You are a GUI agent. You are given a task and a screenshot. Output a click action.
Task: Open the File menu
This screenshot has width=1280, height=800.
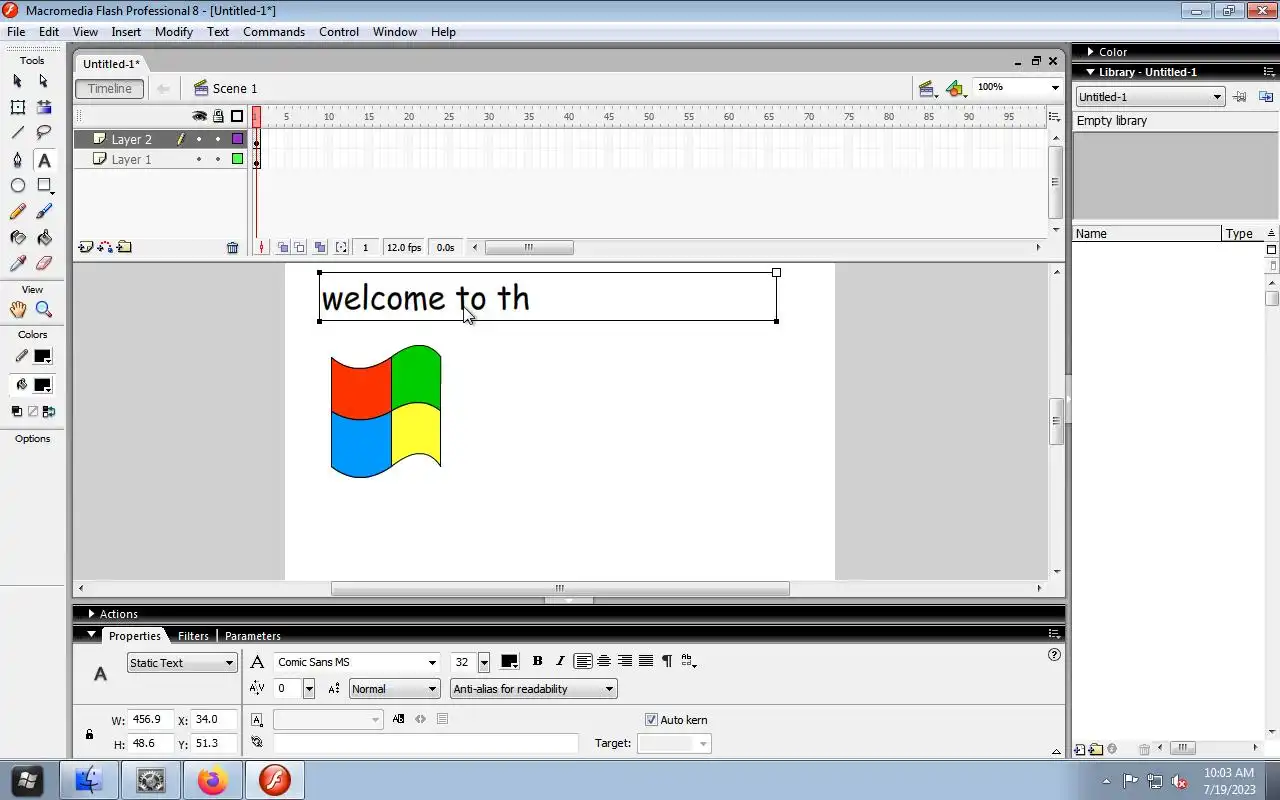[x=16, y=32]
